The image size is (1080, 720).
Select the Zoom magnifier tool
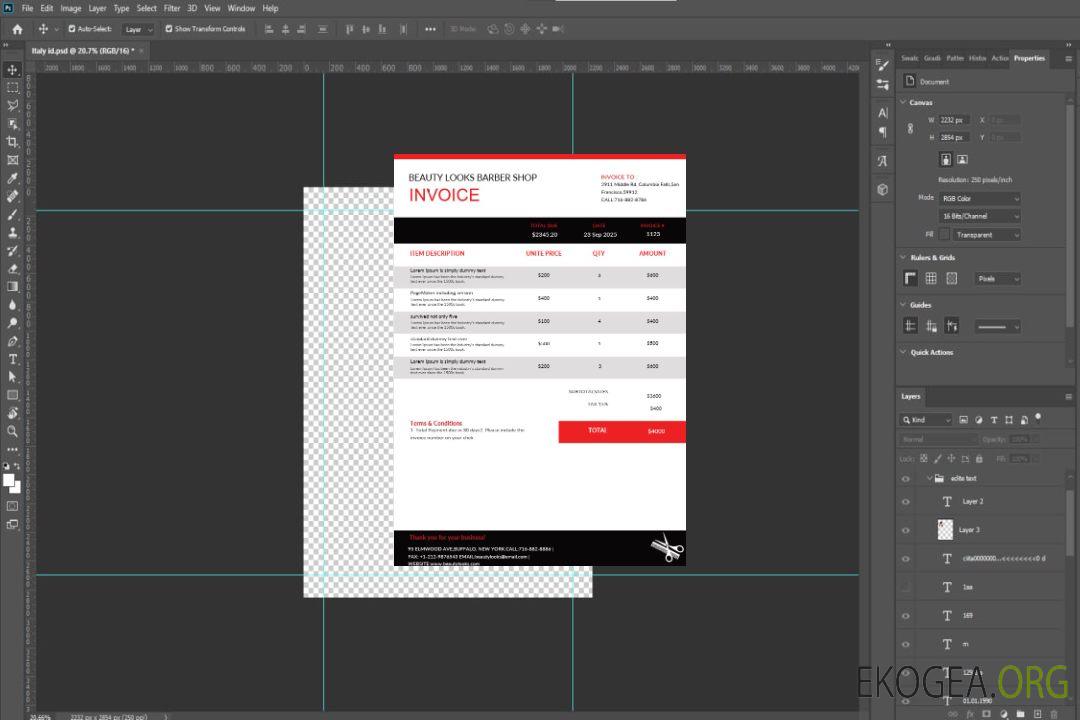pos(12,431)
